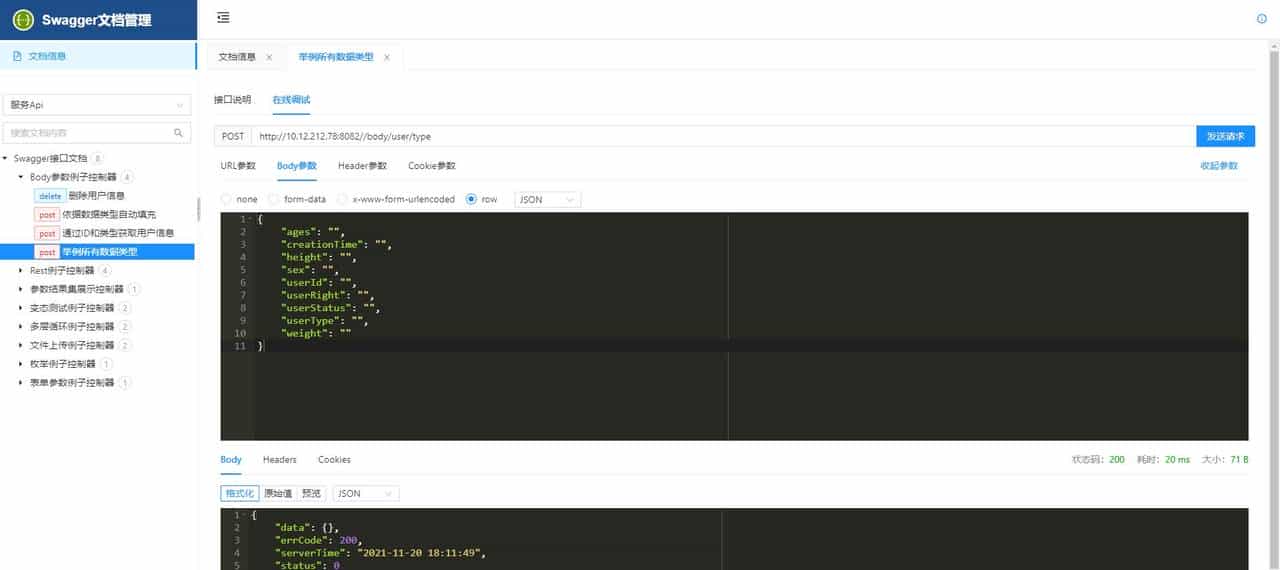Expand the 变态测试例子控制器 node
Screen dimensions: 1280x570
[22, 308]
